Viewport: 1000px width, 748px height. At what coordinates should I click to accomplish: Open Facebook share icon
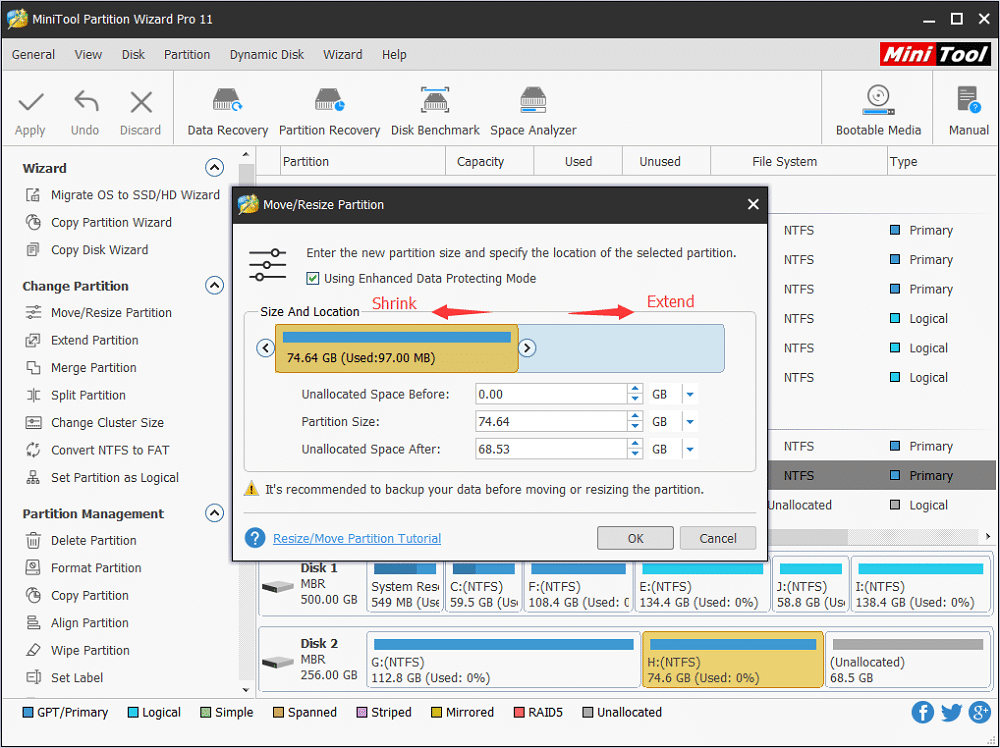pos(922,712)
